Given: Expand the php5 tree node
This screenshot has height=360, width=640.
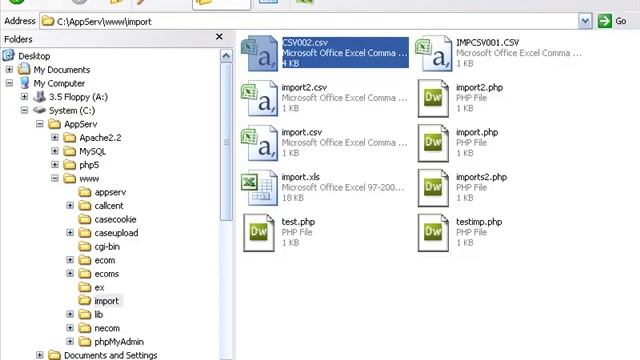Looking at the screenshot, I should pyautogui.click(x=55, y=164).
